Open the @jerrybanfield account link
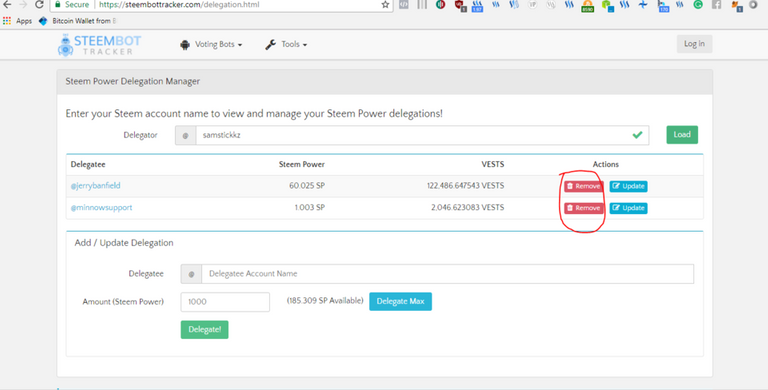This screenshot has height=390, width=768. click(96, 186)
